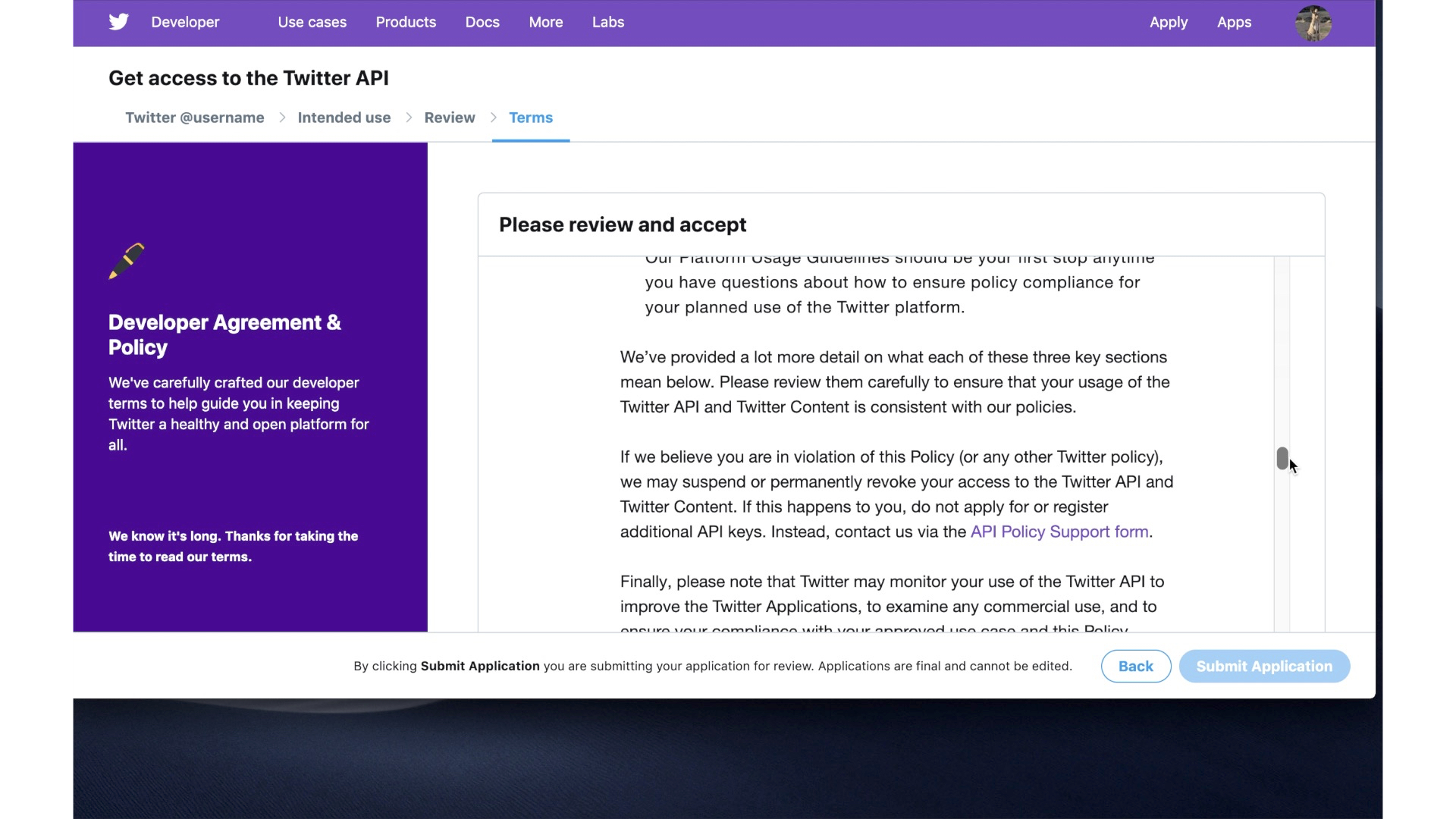Click chevron between Twitter @username and Intended use

[x=282, y=118]
